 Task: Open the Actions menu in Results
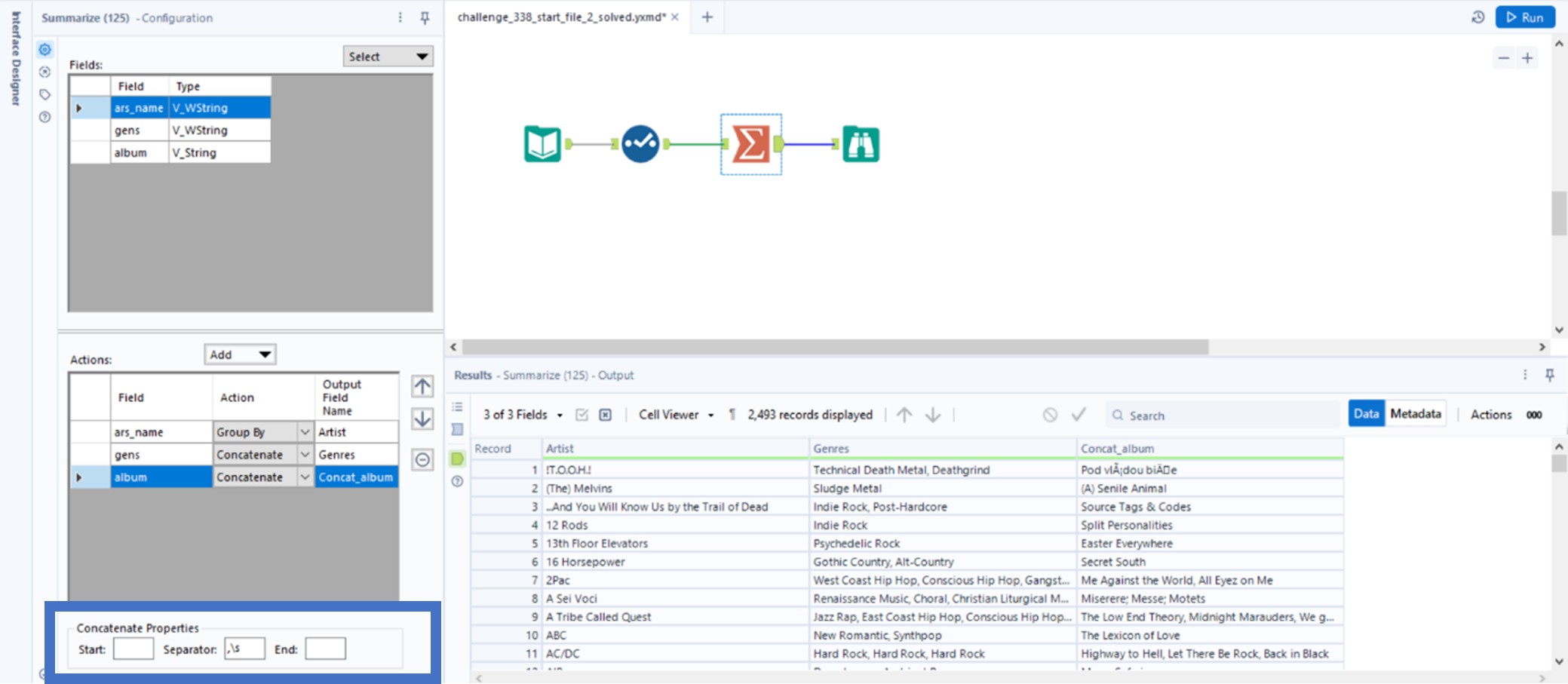click(x=1490, y=415)
